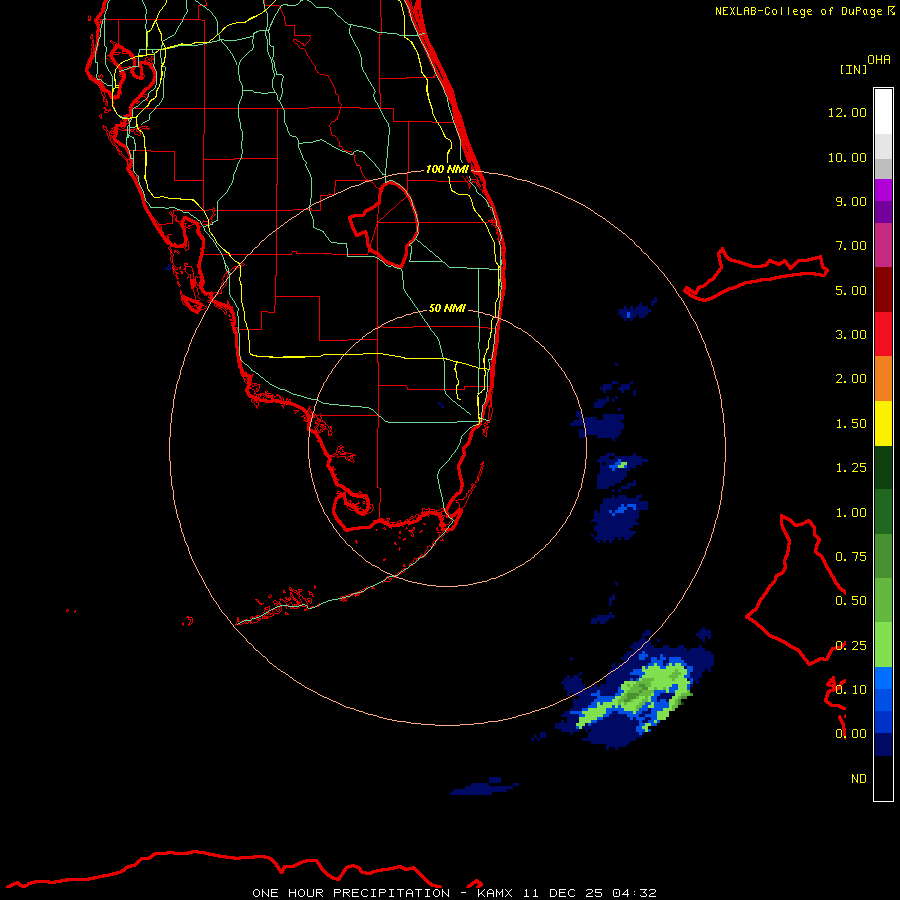The width and height of the screenshot is (900, 900).
Task: Click the 1.25 legend value
Action: (x=851, y=468)
